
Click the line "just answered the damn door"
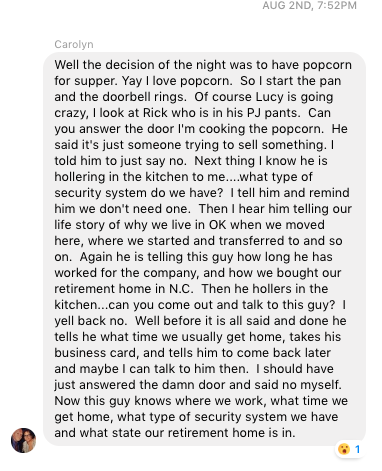198,385
